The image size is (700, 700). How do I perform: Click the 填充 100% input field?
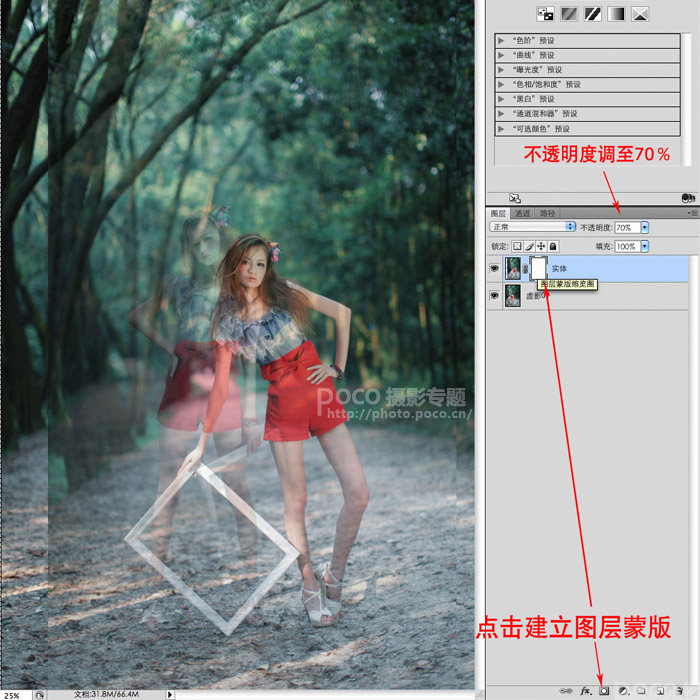(627, 246)
